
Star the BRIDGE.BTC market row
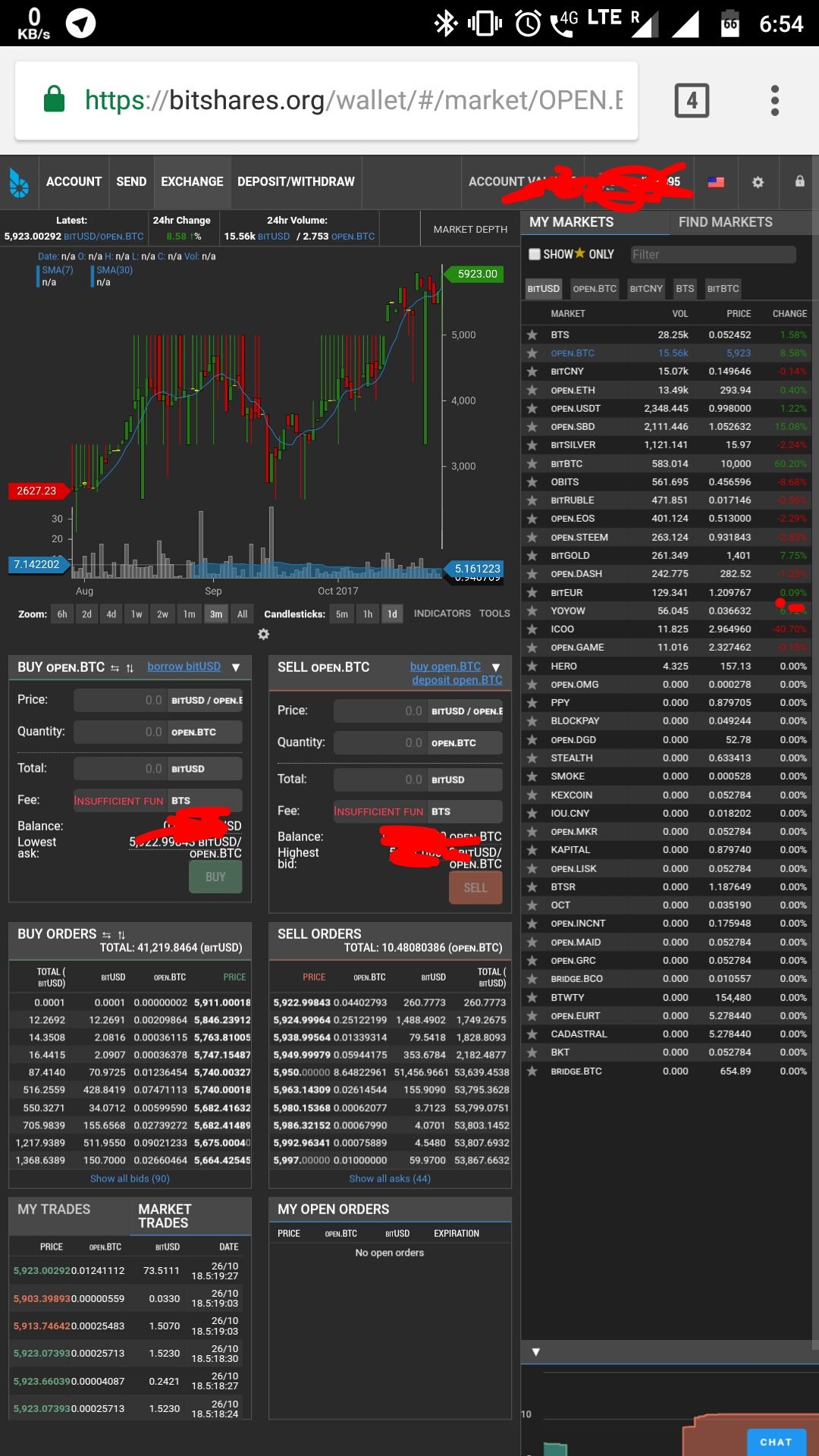pyautogui.click(x=532, y=1071)
